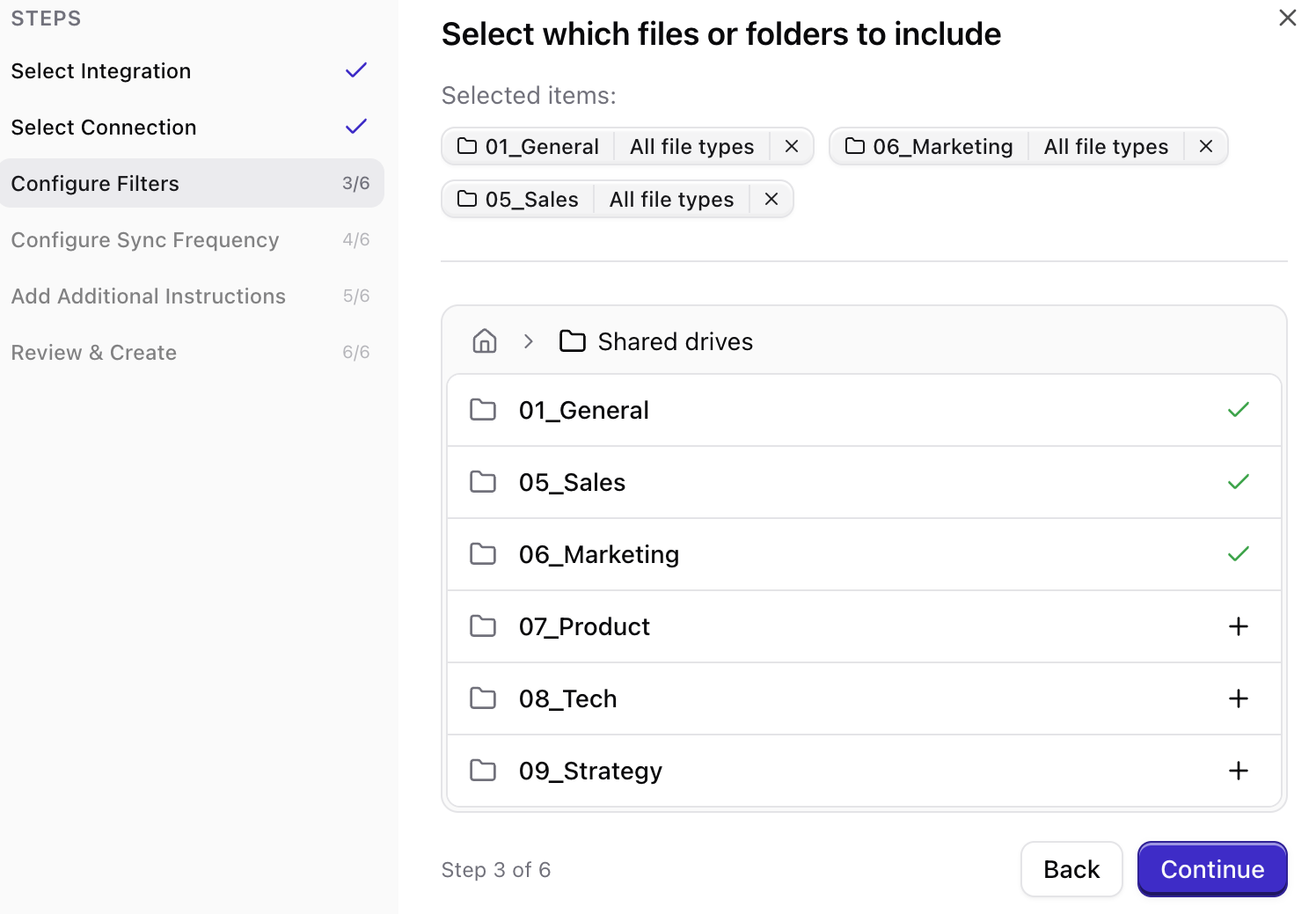This screenshot has height=914, width=1316.
Task: Click the folder icon beside 05_Sales row
Action: (483, 482)
